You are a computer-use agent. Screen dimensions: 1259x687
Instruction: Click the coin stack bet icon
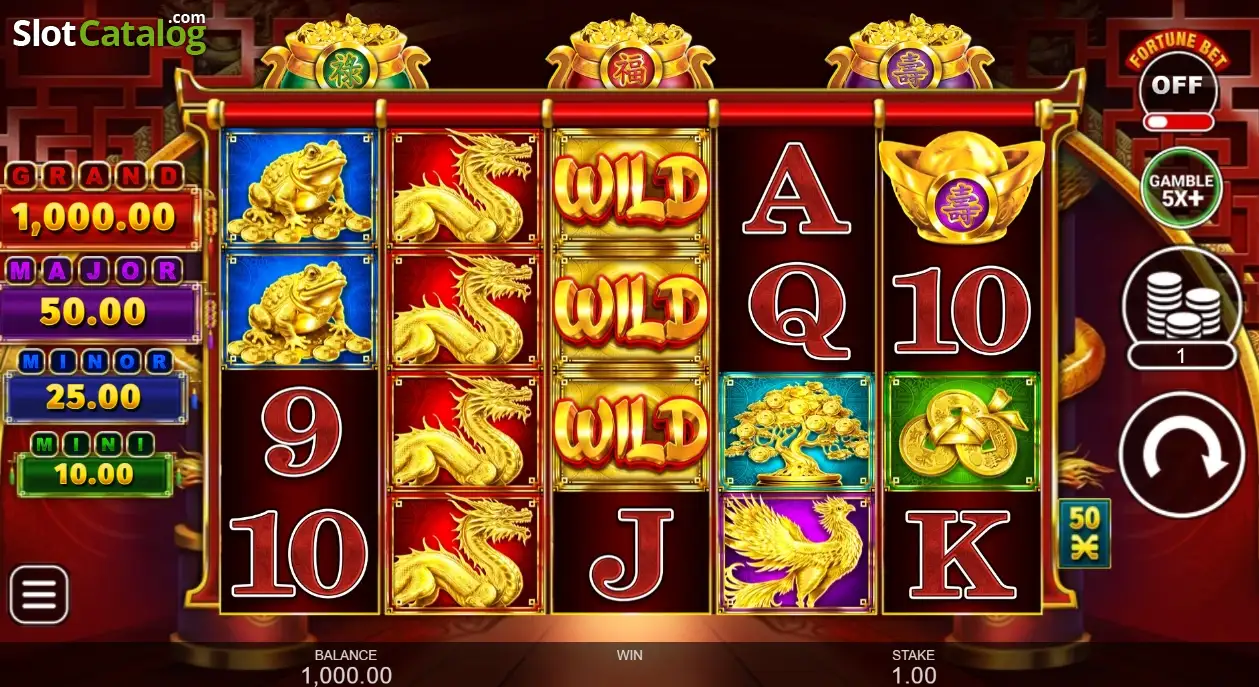1182,295
